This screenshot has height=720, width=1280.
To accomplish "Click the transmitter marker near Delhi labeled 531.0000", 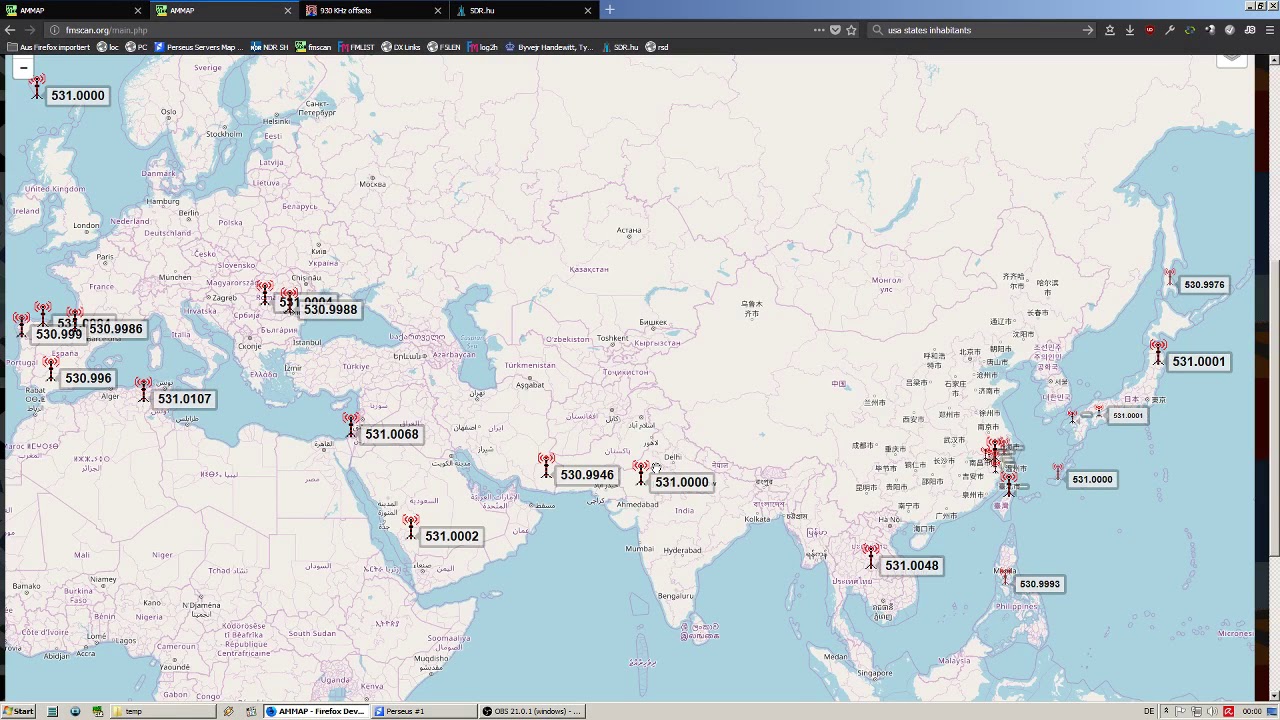I will 641,473.
